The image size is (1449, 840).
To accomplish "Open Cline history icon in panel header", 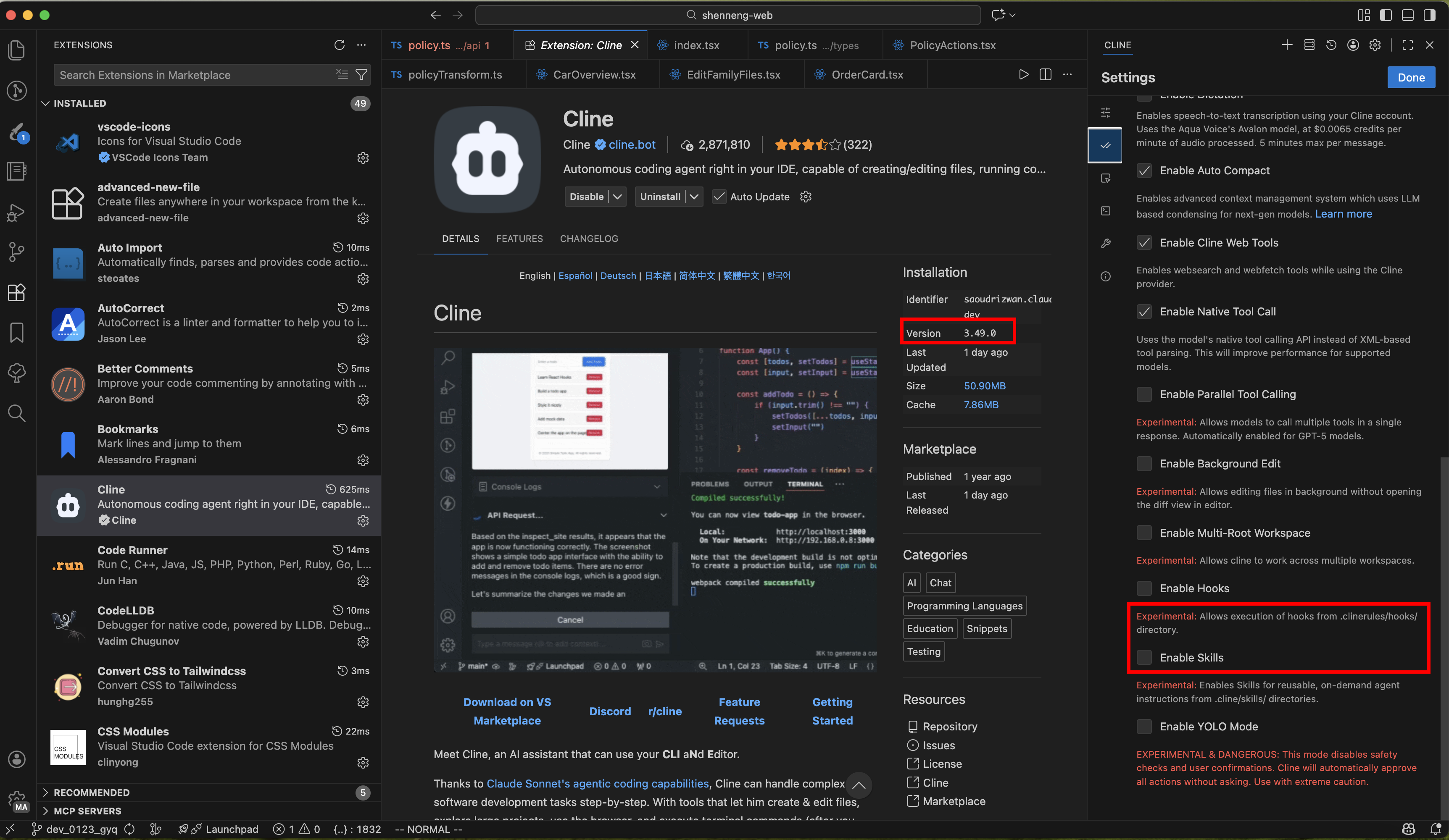I will 1330,45.
